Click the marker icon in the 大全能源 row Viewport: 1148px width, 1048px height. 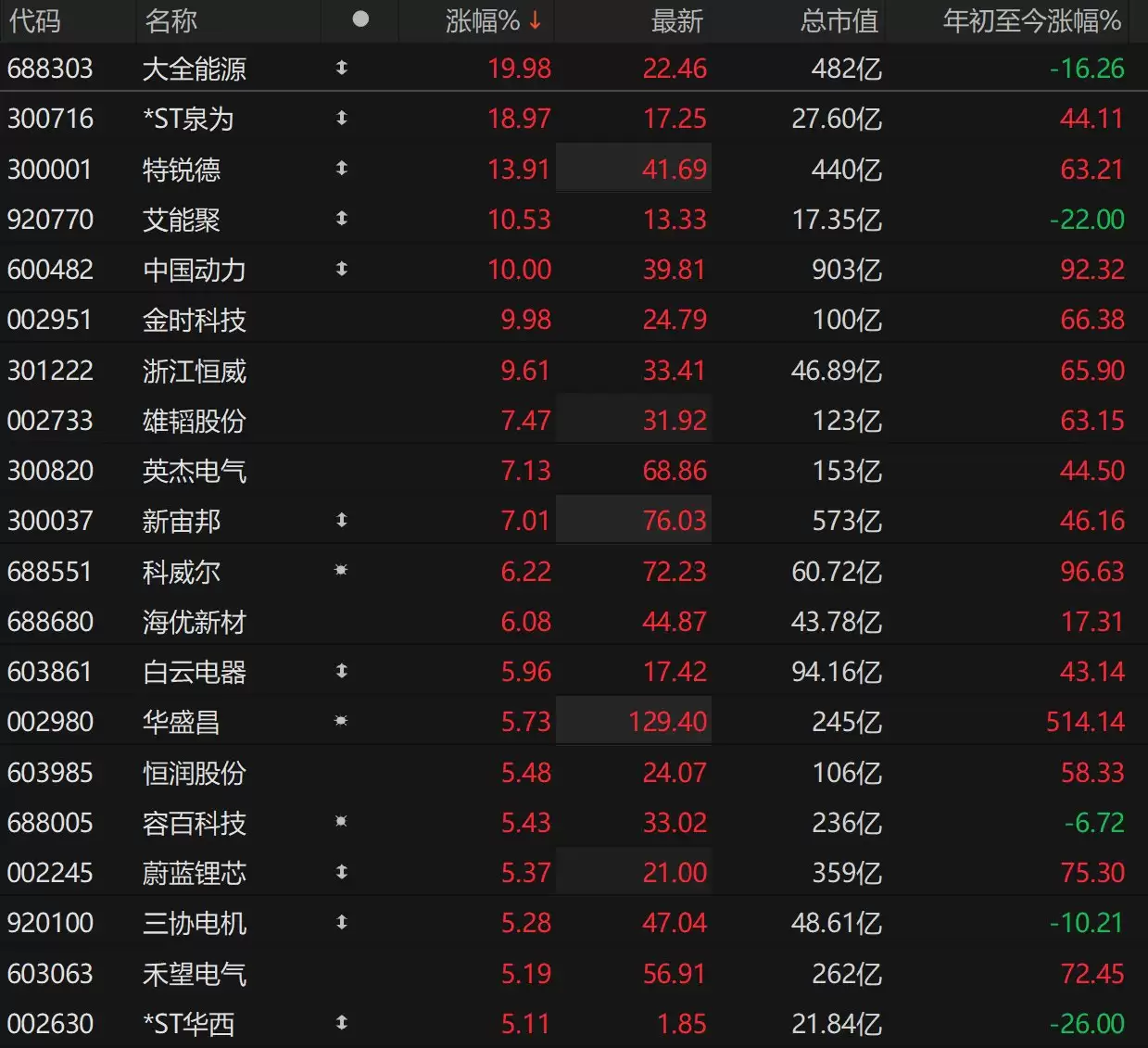pos(341,68)
